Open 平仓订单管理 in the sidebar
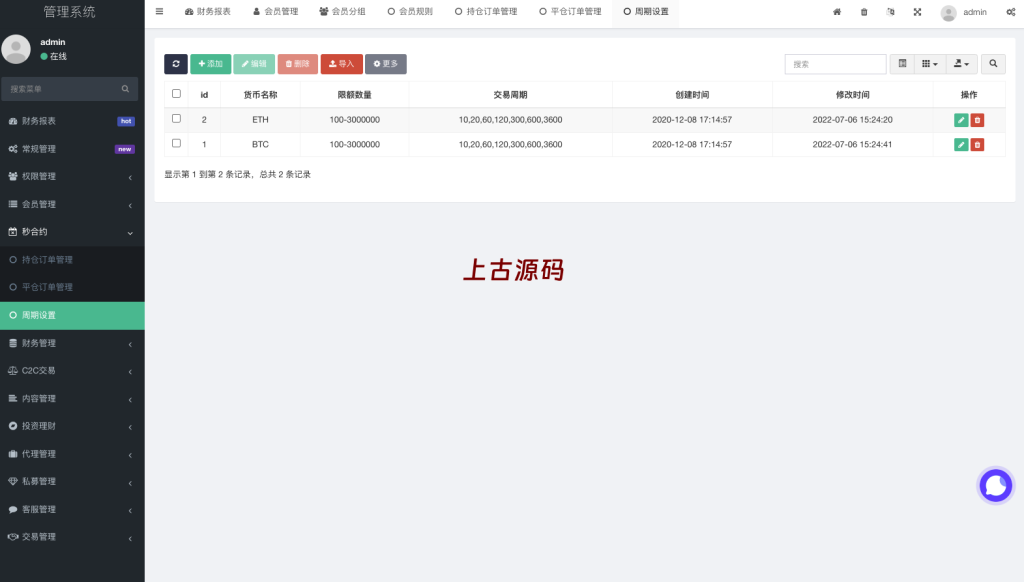Viewport: 1024px width, 582px height. pyautogui.click(x=72, y=287)
